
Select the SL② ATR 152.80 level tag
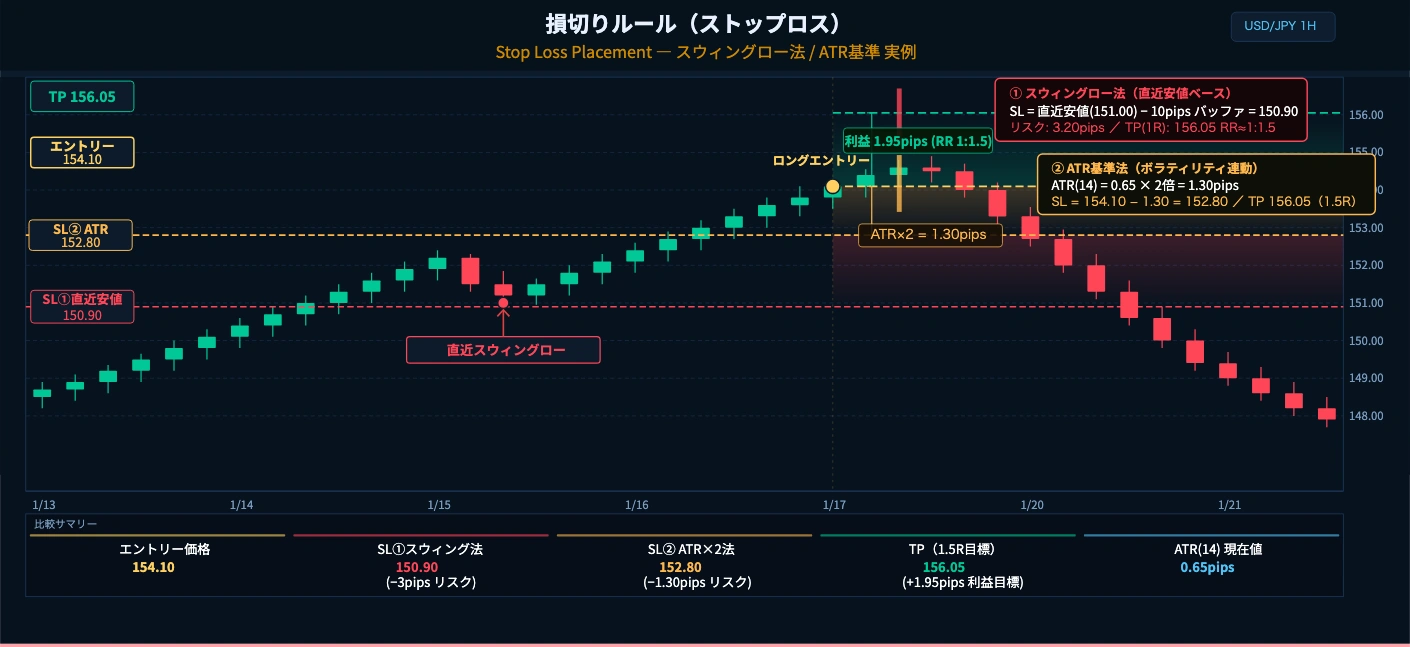click(x=81, y=236)
